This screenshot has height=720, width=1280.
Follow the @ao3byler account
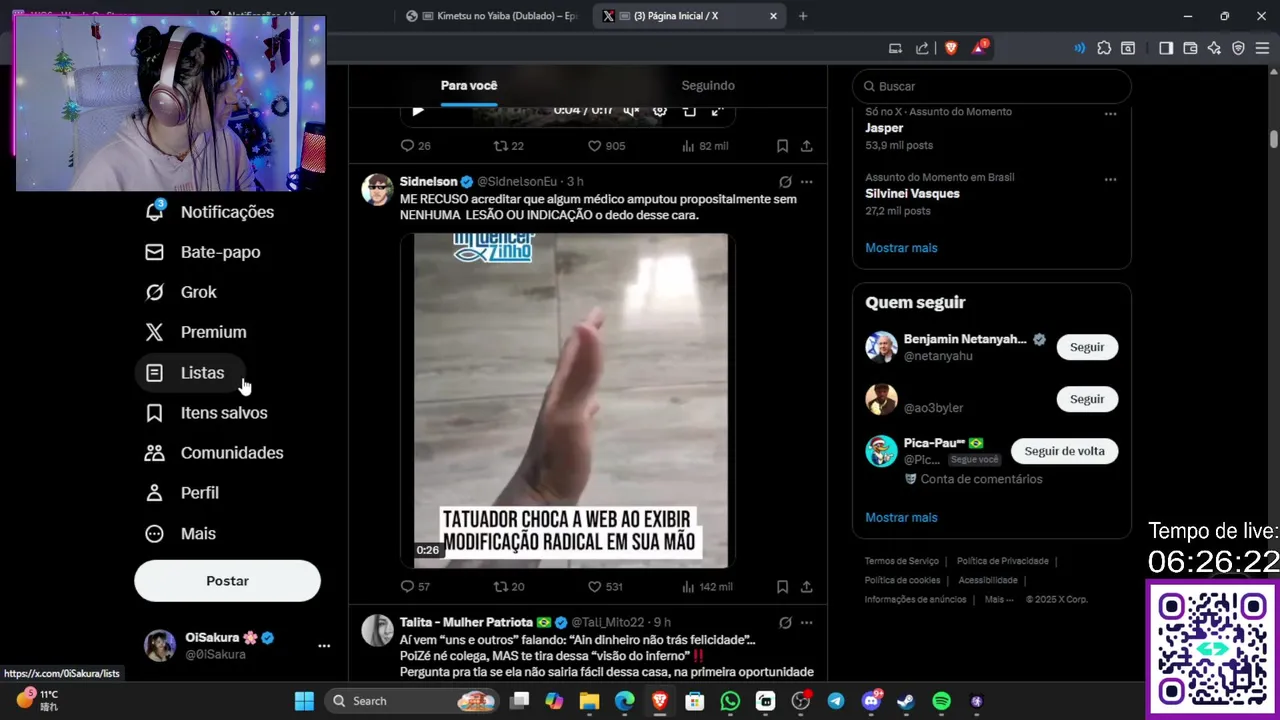(x=1087, y=399)
